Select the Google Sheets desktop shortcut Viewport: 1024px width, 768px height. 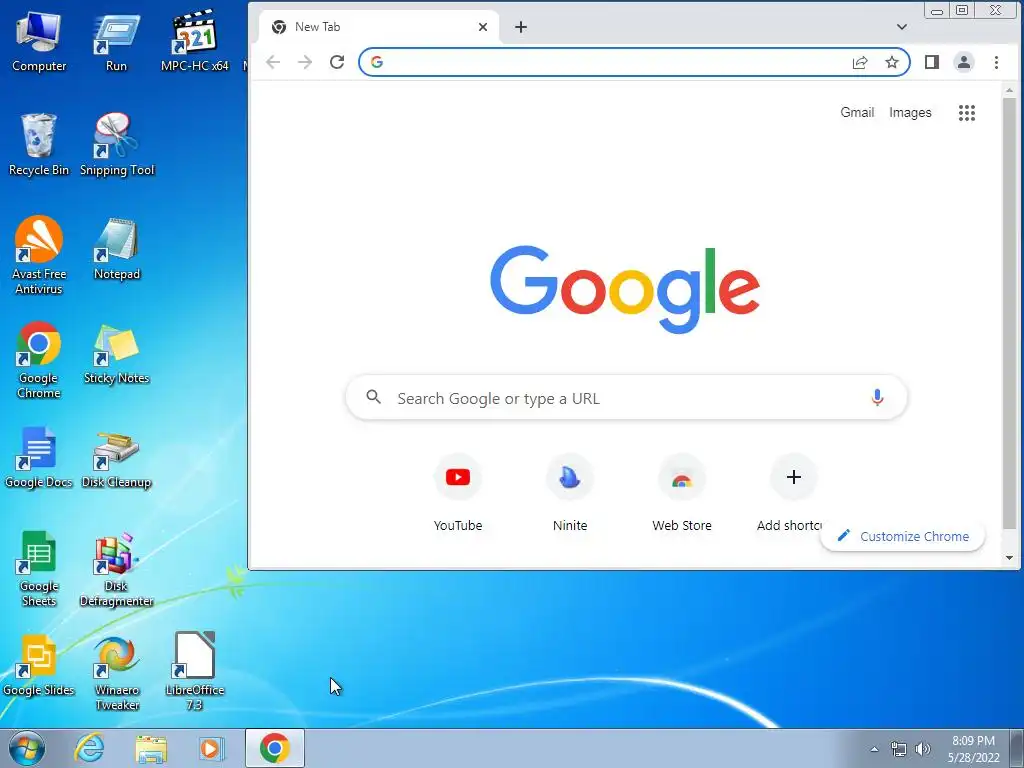[39, 568]
